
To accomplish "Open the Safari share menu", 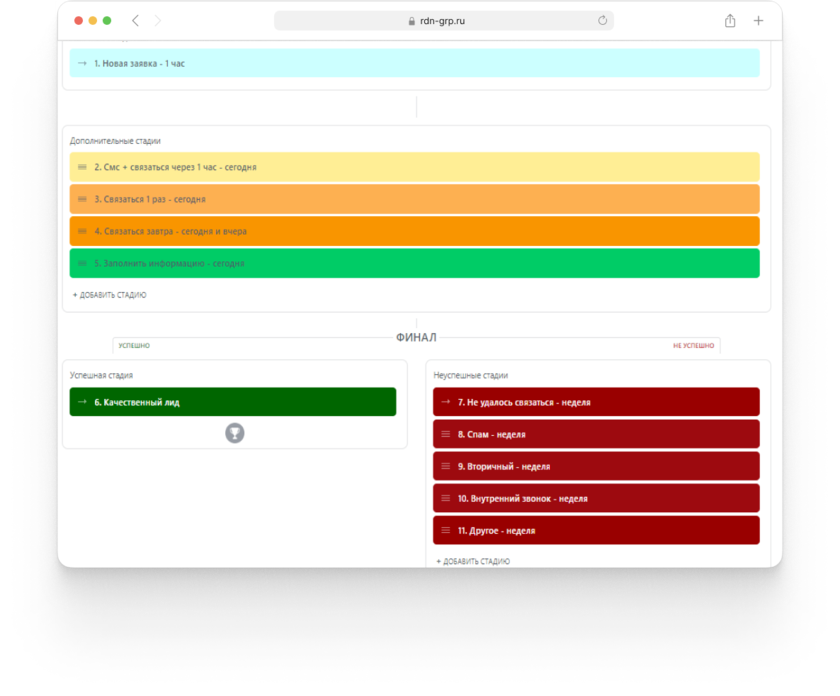I will pyautogui.click(x=730, y=21).
